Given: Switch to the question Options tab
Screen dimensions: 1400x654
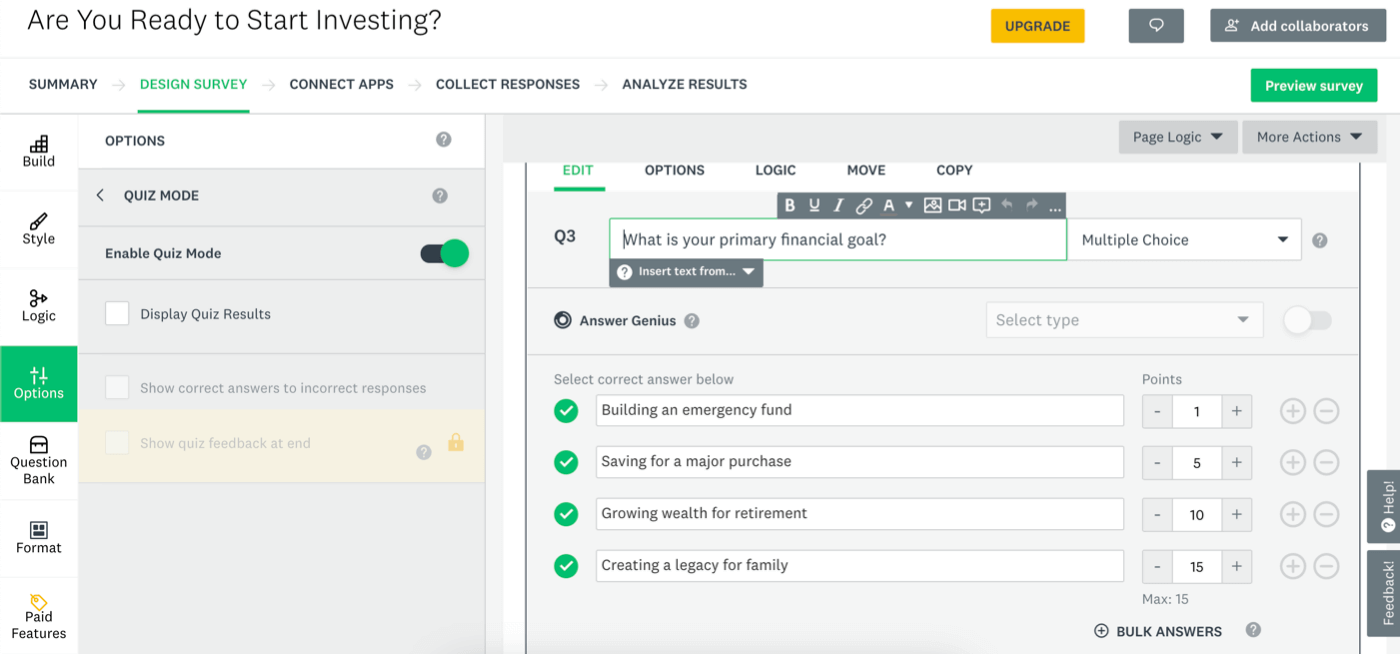Looking at the screenshot, I should [x=674, y=170].
